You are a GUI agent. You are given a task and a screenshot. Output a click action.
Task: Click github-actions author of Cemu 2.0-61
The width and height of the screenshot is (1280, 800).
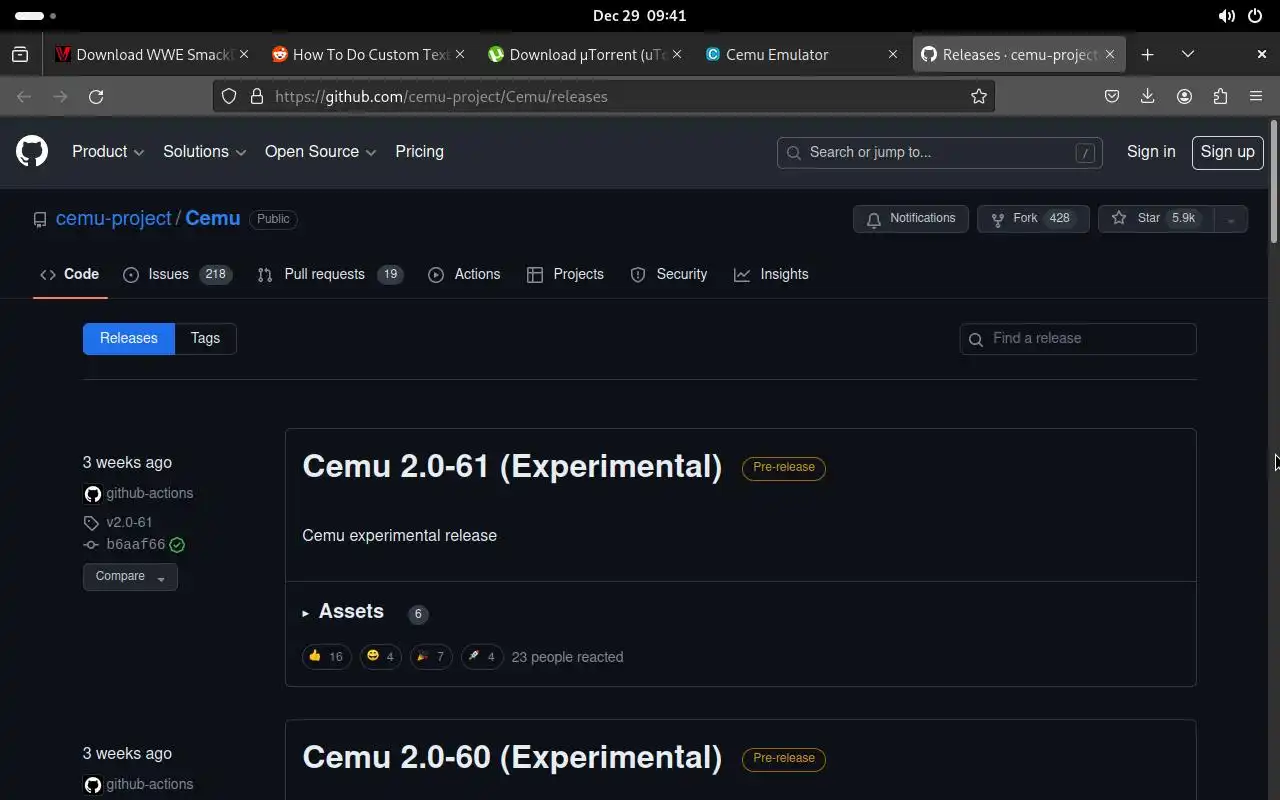[x=150, y=493]
